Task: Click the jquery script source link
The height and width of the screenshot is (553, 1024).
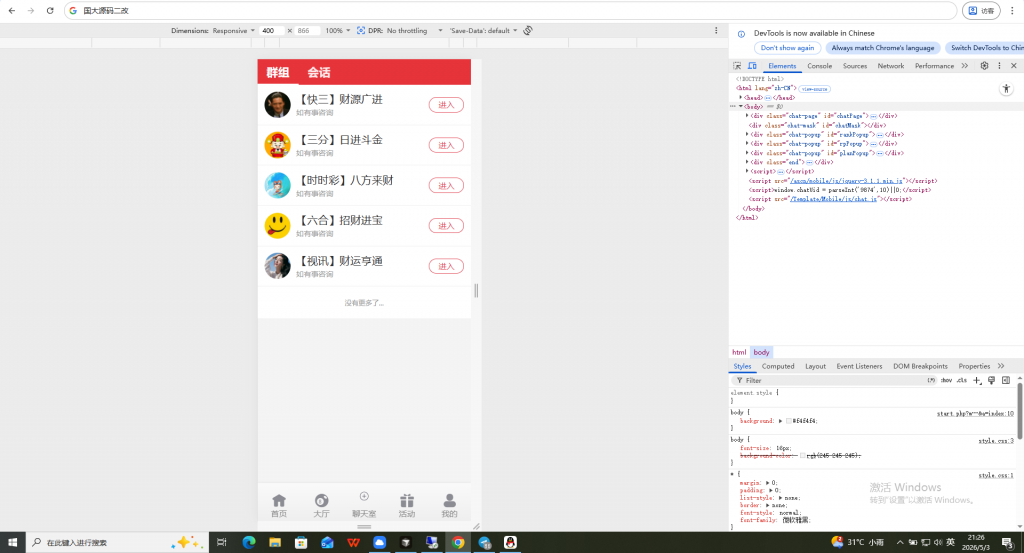Action: pos(846,181)
